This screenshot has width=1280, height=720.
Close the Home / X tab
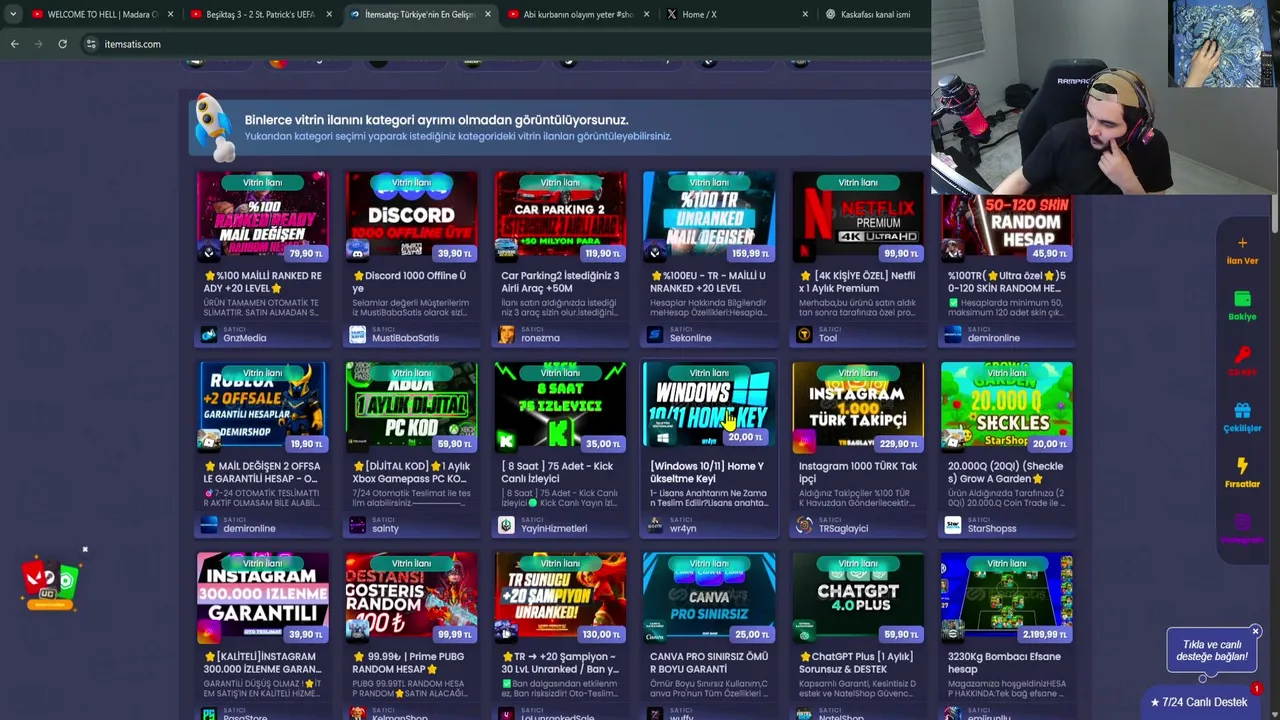click(805, 14)
